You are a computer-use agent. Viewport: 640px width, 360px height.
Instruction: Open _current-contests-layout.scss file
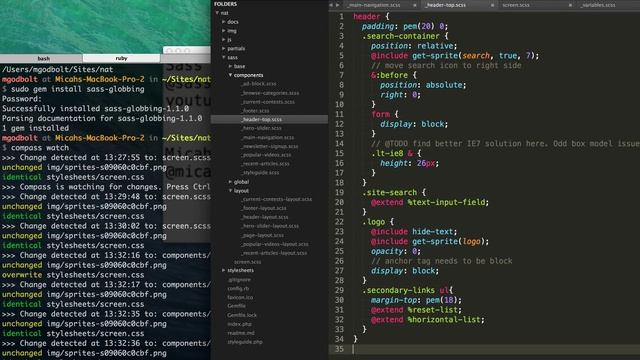pyautogui.click(x=276, y=199)
